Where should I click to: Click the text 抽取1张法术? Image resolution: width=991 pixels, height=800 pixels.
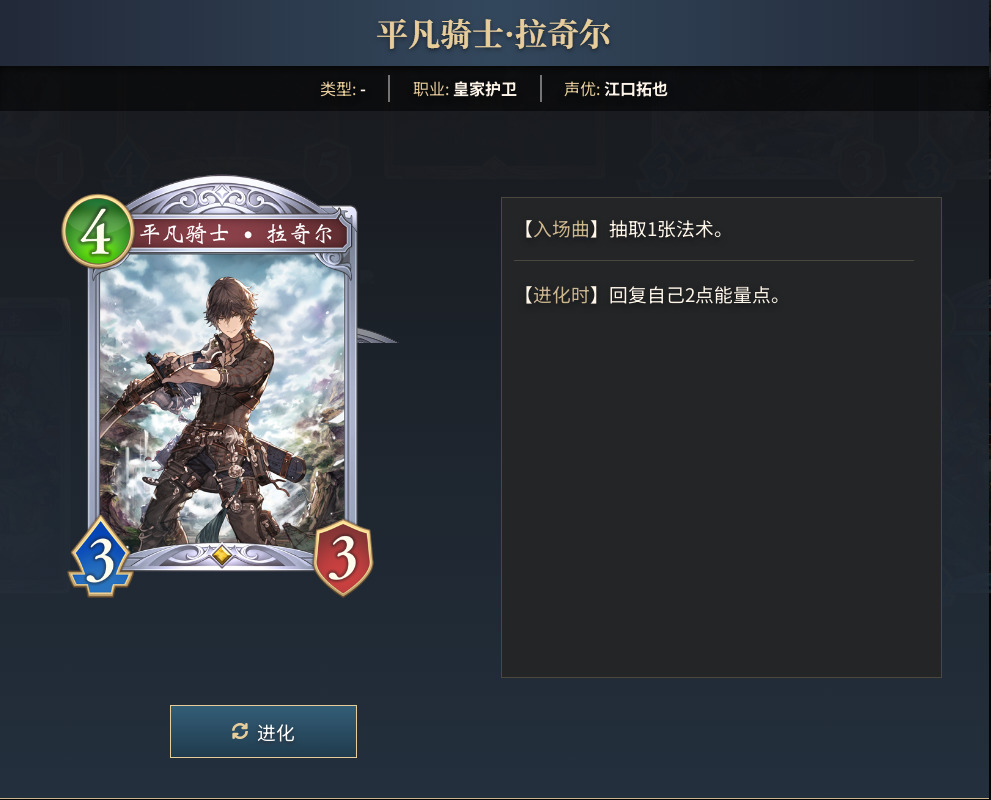pyautogui.click(x=661, y=229)
